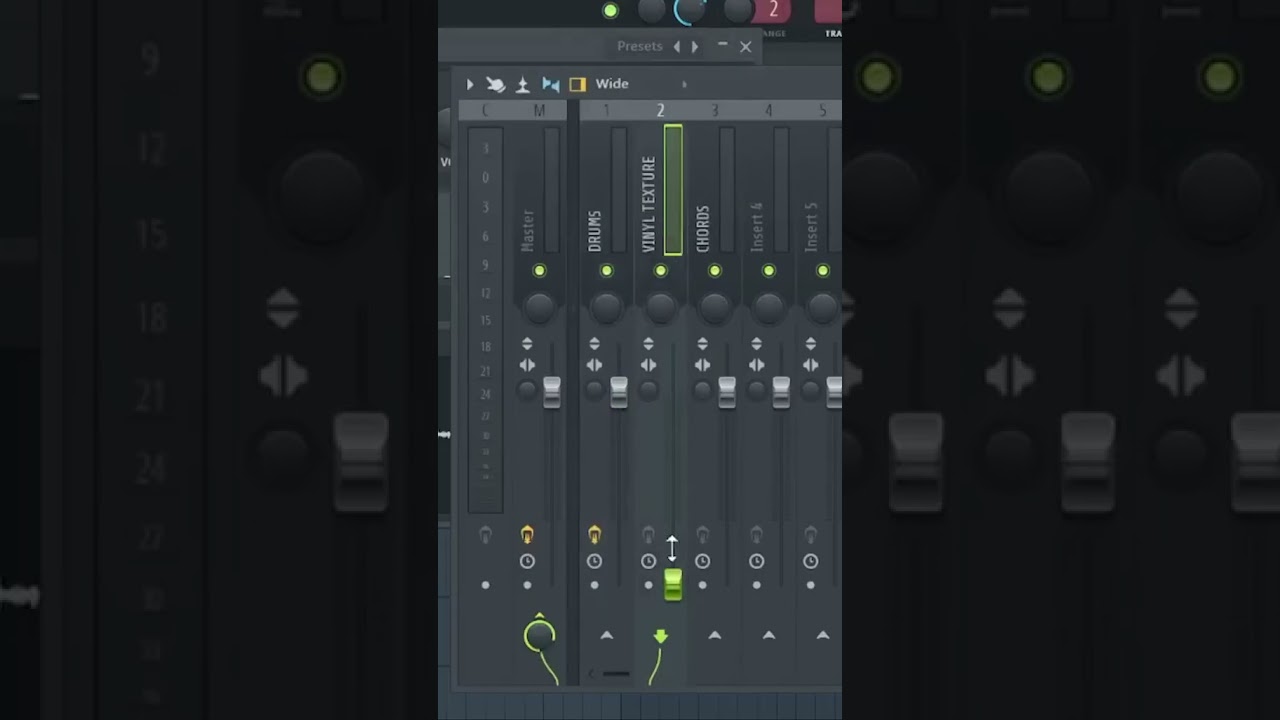
Task: Swap stereo channels on Insert 4
Action: click(756, 366)
